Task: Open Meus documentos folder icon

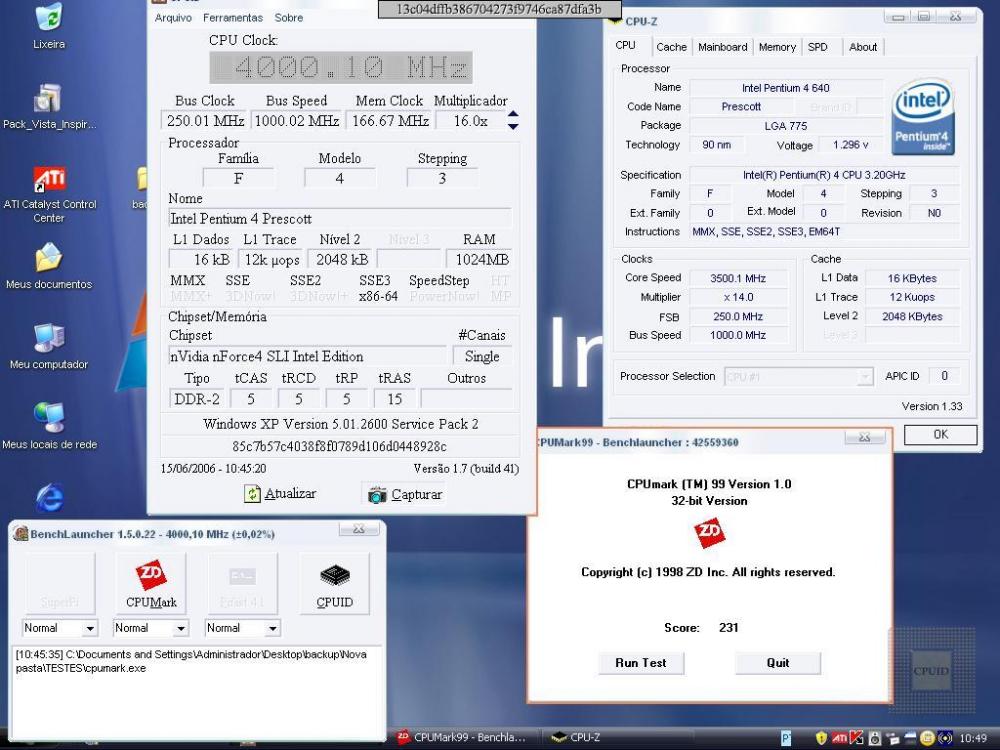Action: (49, 260)
